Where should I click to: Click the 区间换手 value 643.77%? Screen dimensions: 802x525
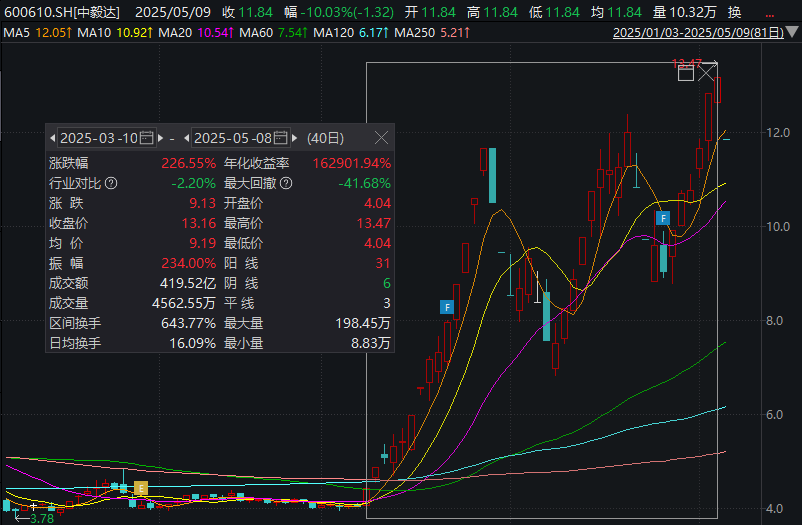(x=189, y=323)
